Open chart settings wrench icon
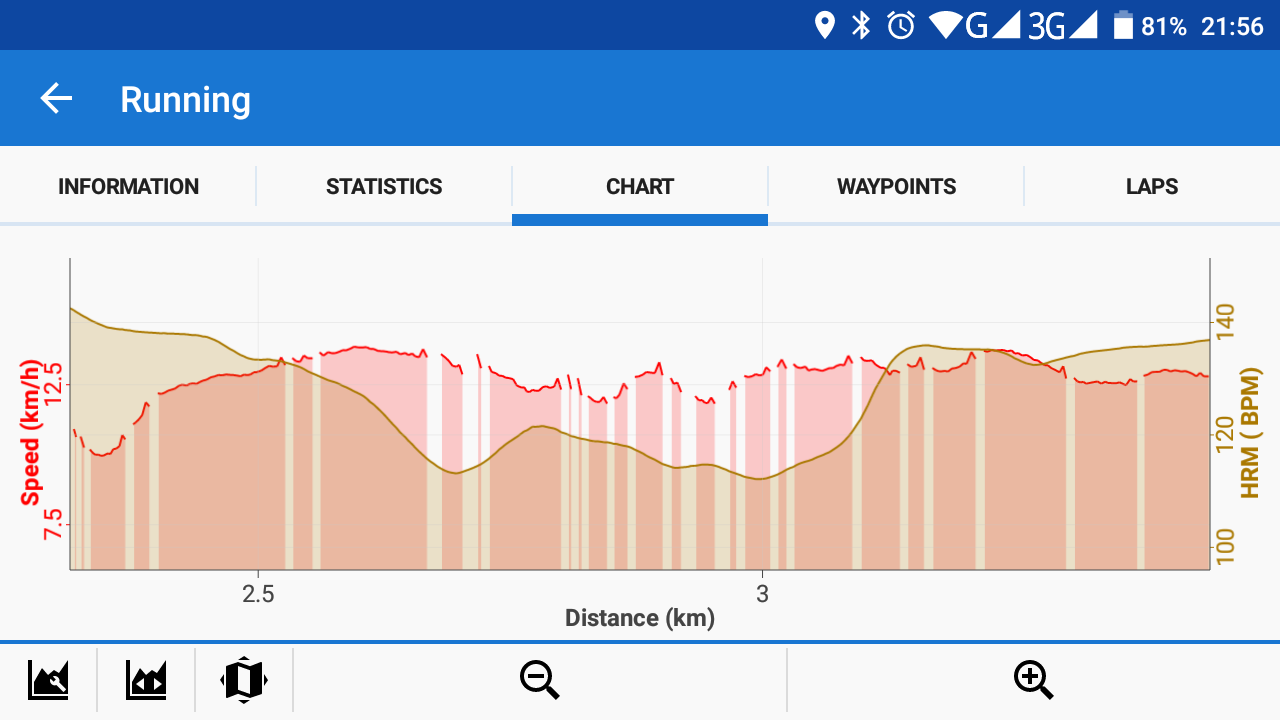 pyautogui.click(x=48, y=680)
